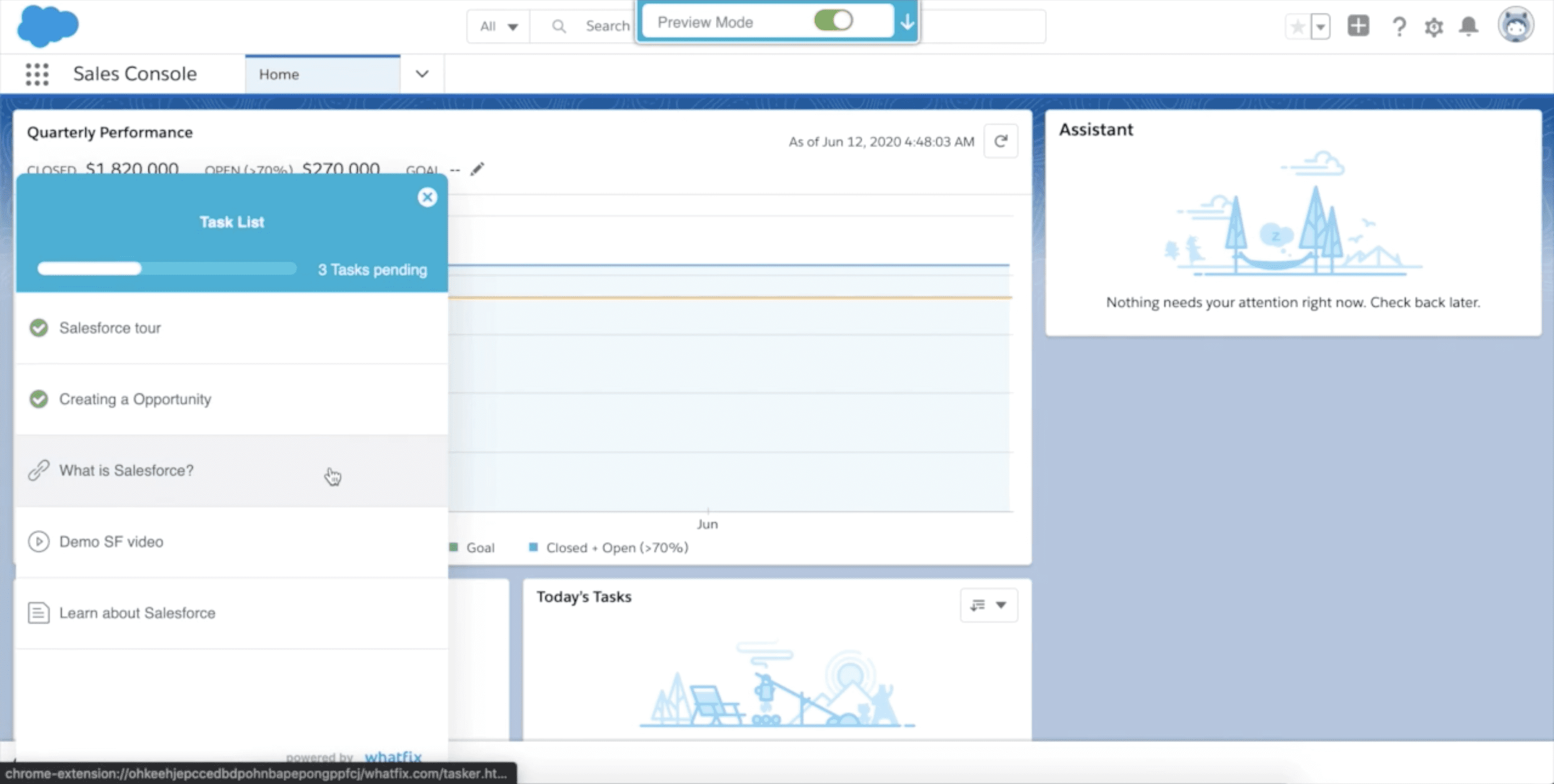Open the help question mark icon
Viewport: 1554px width, 784px height.
1399,26
